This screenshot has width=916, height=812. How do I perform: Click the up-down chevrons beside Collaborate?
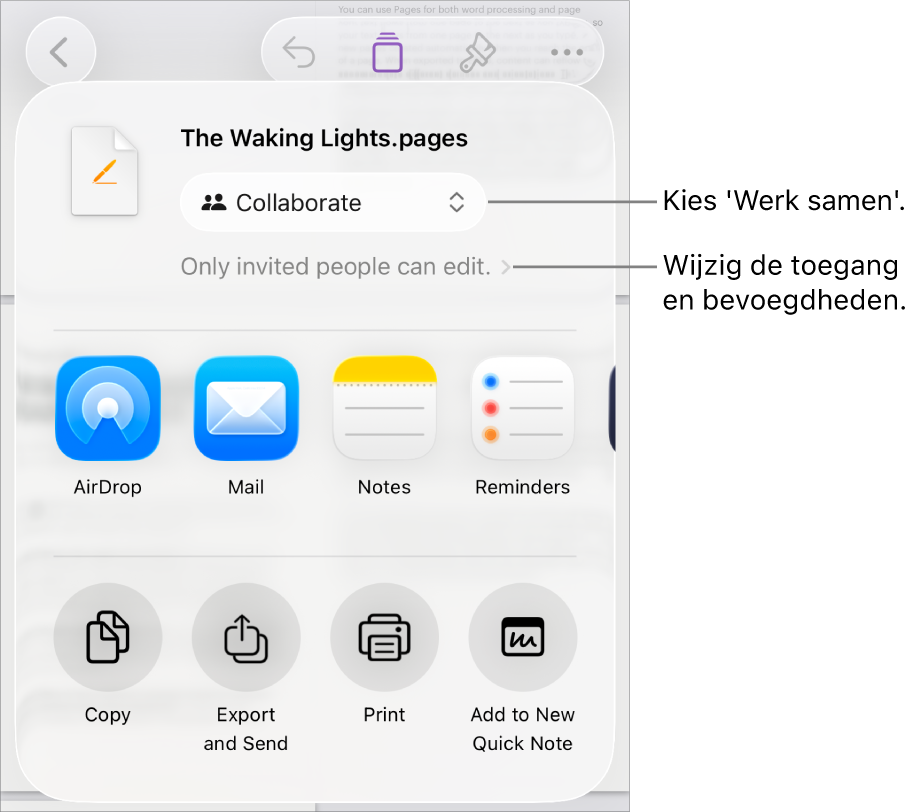[x=457, y=203]
